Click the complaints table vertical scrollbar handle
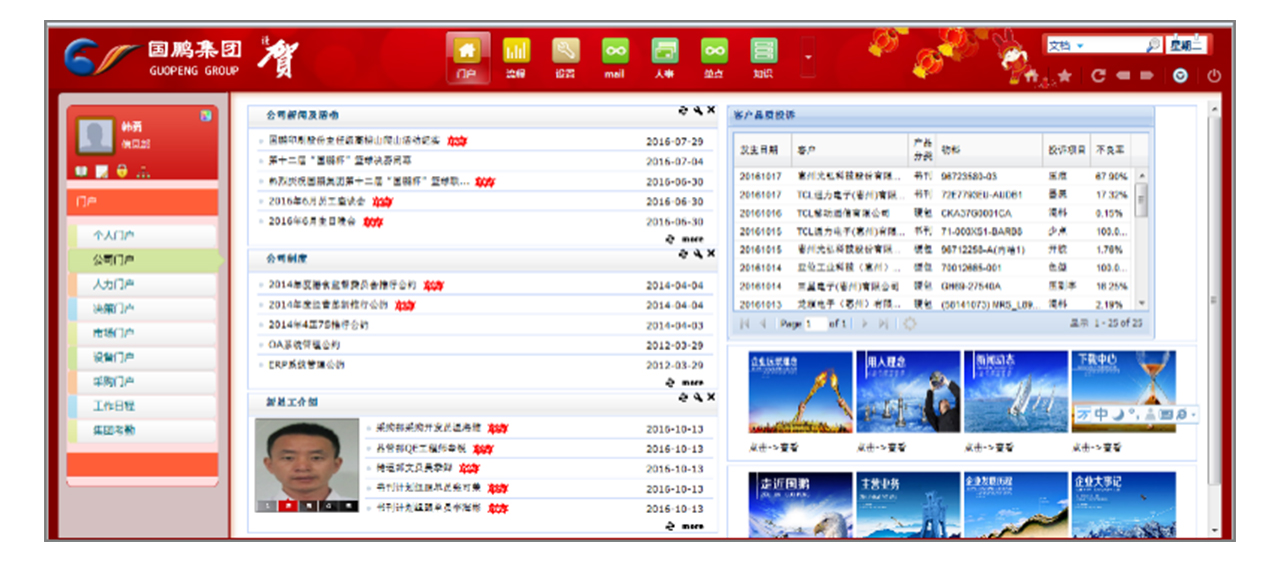 pyautogui.click(x=1142, y=199)
